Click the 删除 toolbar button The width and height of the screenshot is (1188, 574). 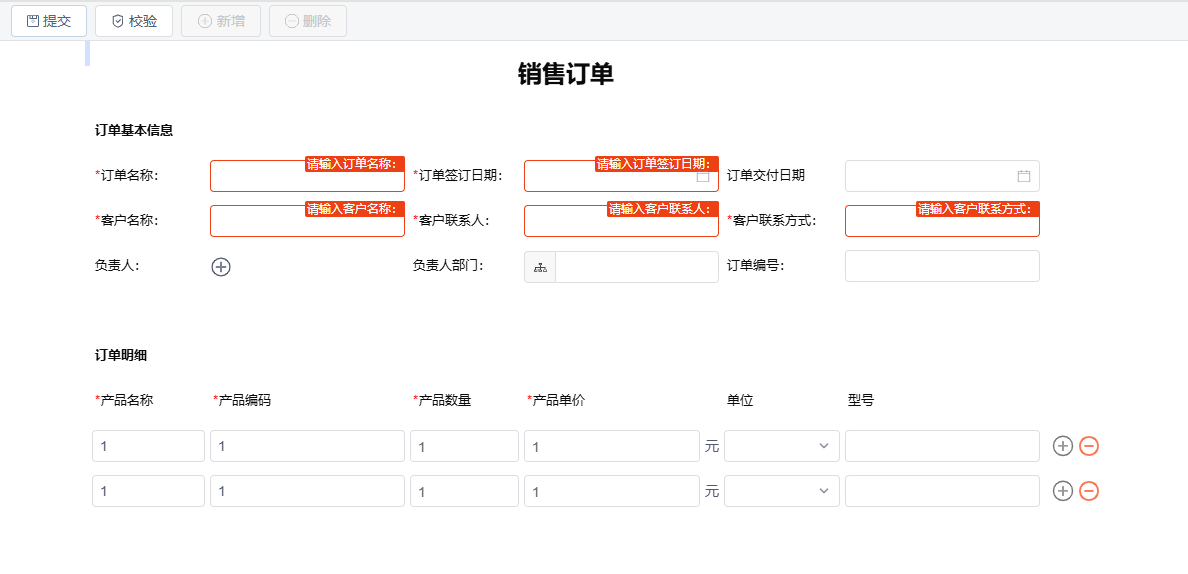point(308,21)
